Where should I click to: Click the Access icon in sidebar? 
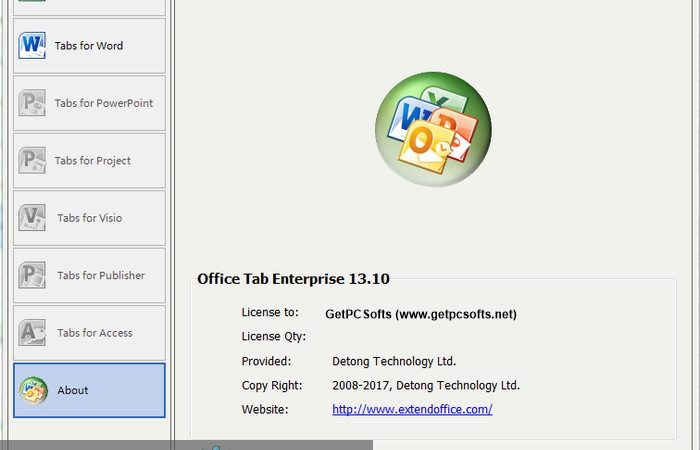pyautogui.click(x=32, y=333)
